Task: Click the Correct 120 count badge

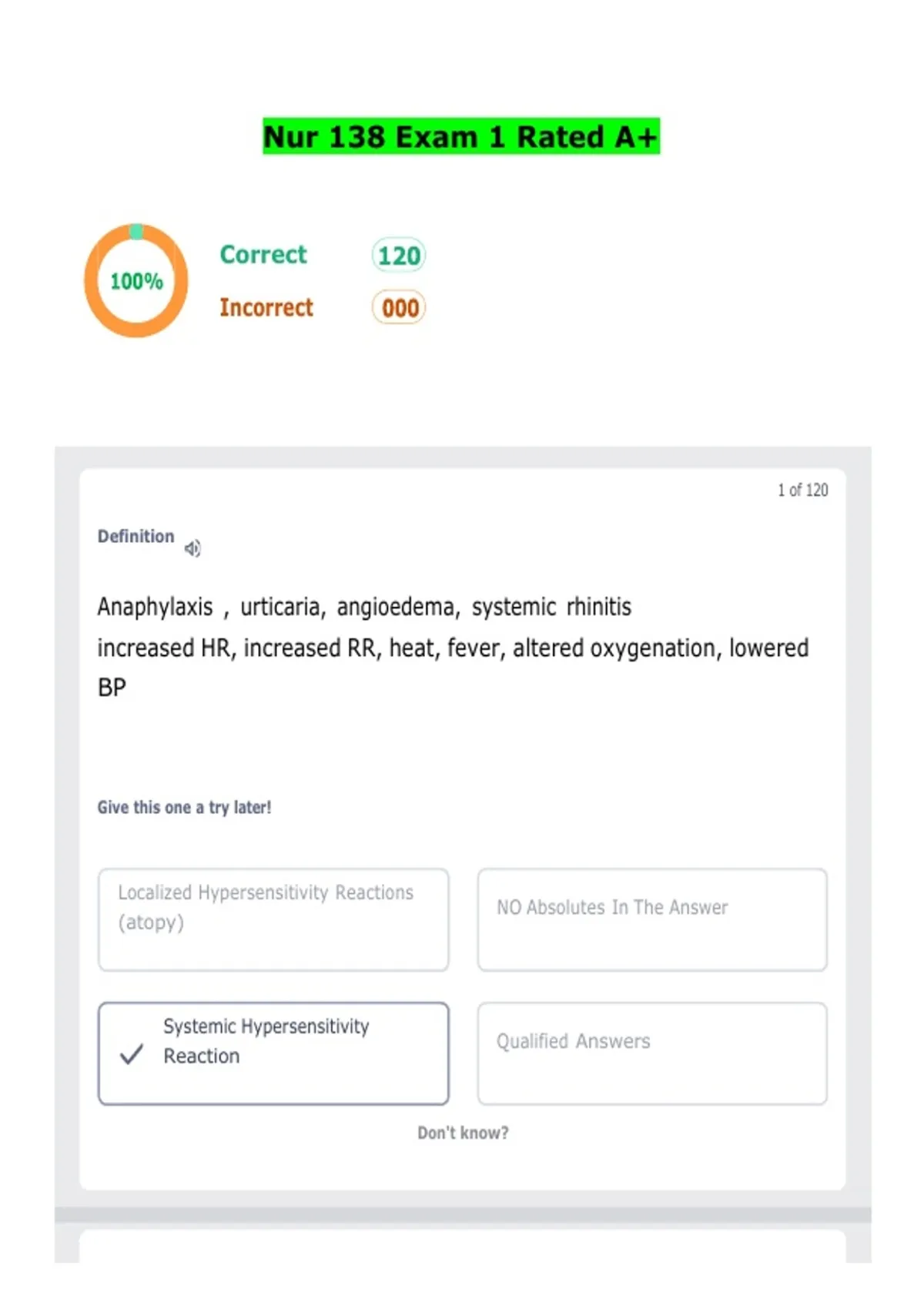Action: click(x=399, y=256)
